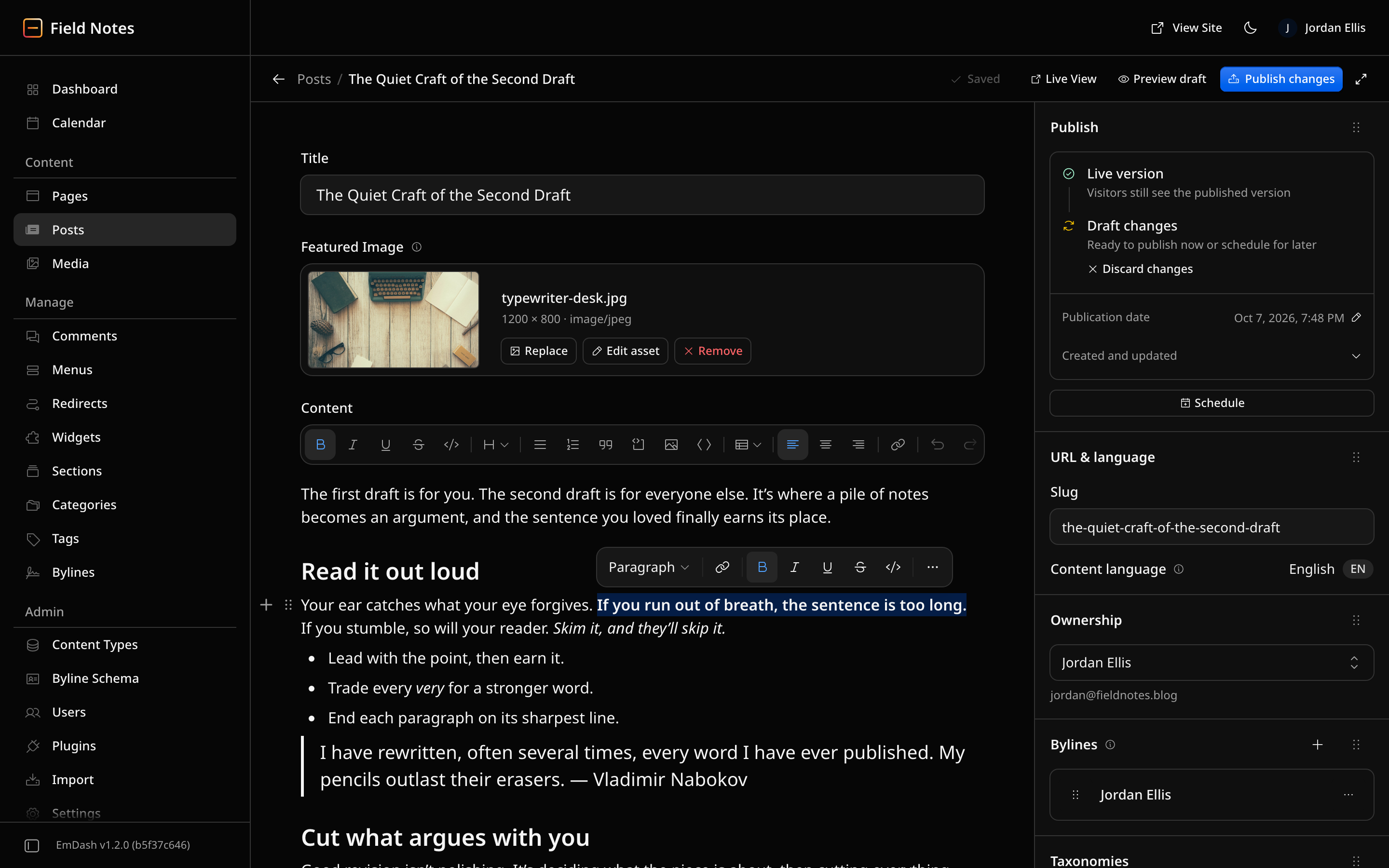1389x868 pixels.
Task: Click Preview draft
Action: point(1162,79)
